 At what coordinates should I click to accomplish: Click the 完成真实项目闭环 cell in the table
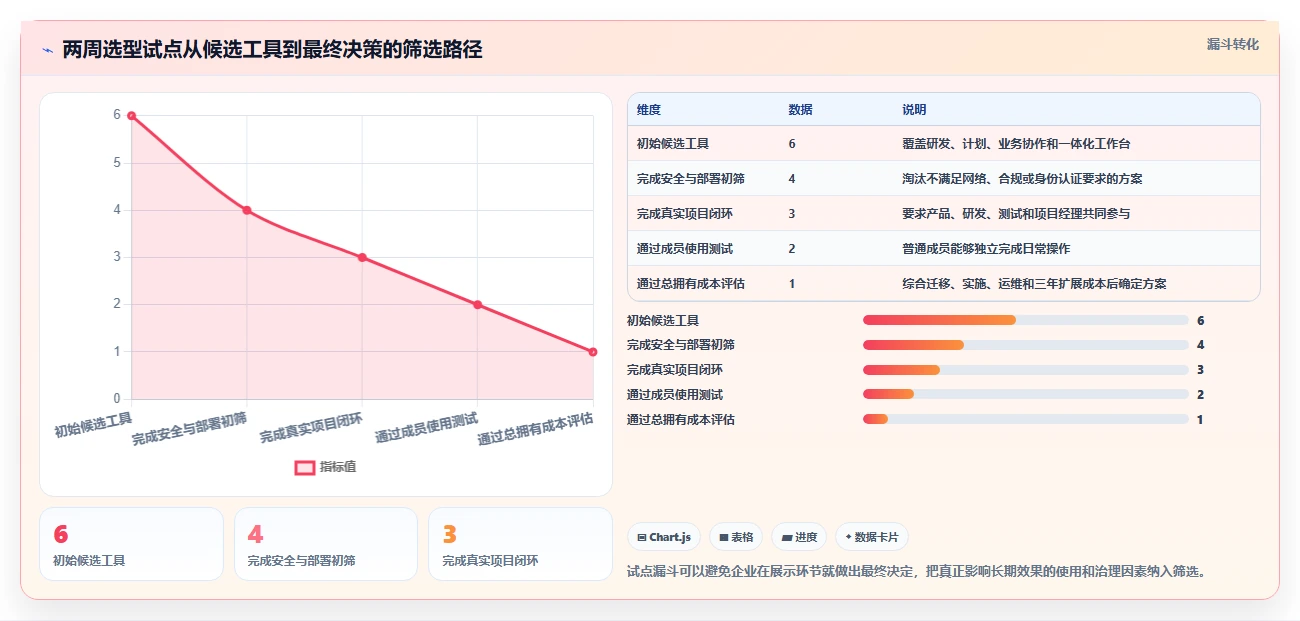685,214
